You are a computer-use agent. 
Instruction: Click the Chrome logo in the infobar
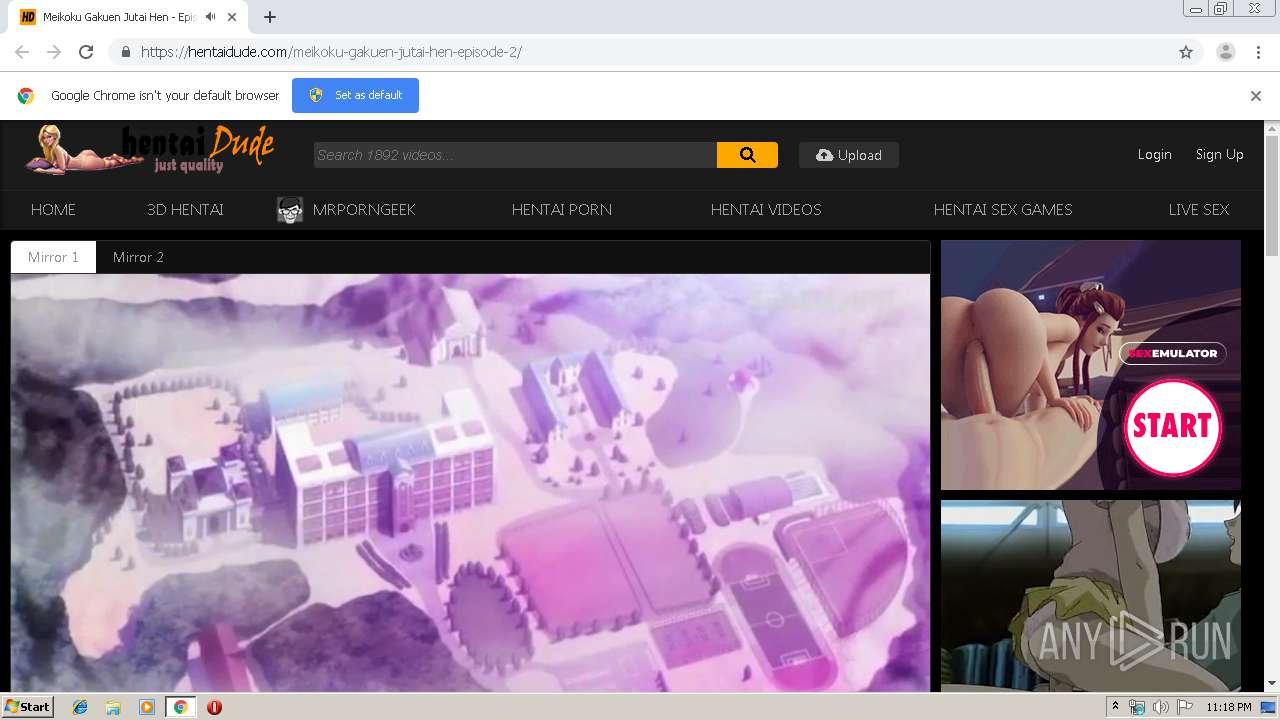pyautogui.click(x=26, y=96)
